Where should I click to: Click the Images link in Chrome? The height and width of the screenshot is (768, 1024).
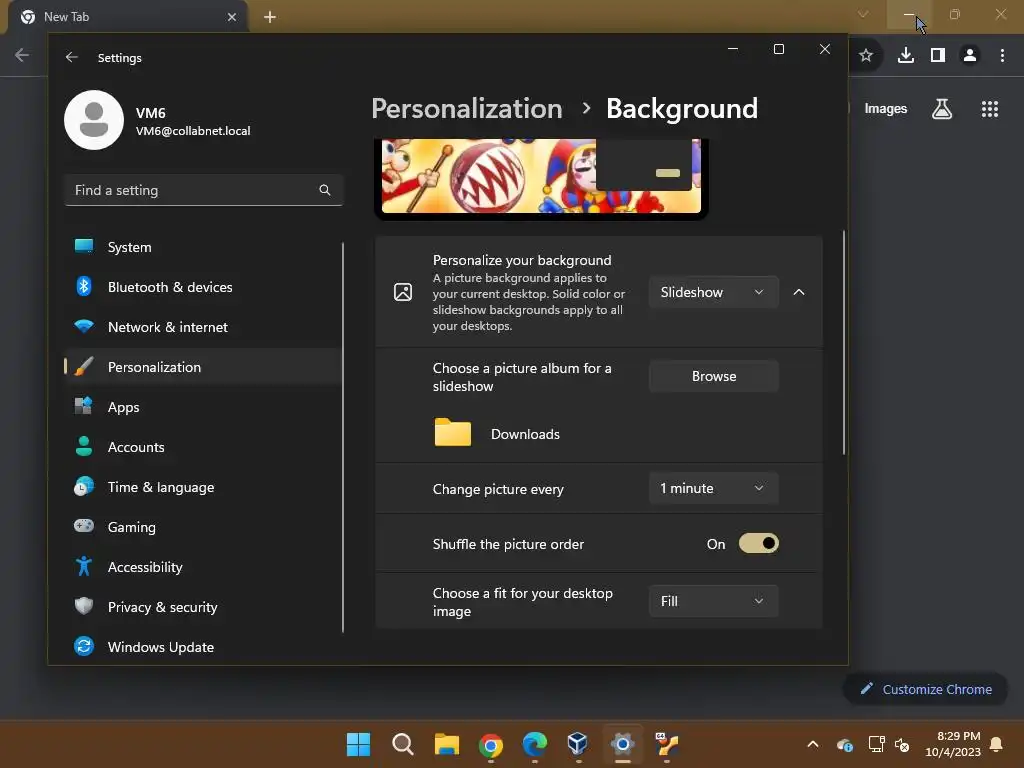pos(886,108)
